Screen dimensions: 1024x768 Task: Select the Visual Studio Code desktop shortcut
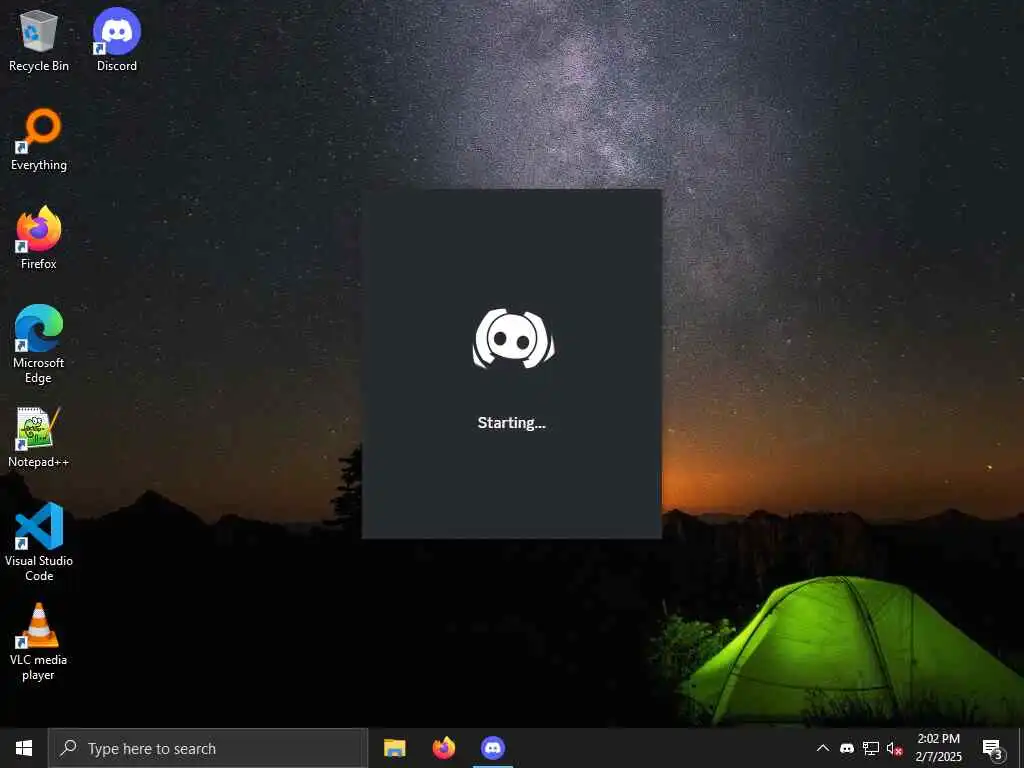39,542
